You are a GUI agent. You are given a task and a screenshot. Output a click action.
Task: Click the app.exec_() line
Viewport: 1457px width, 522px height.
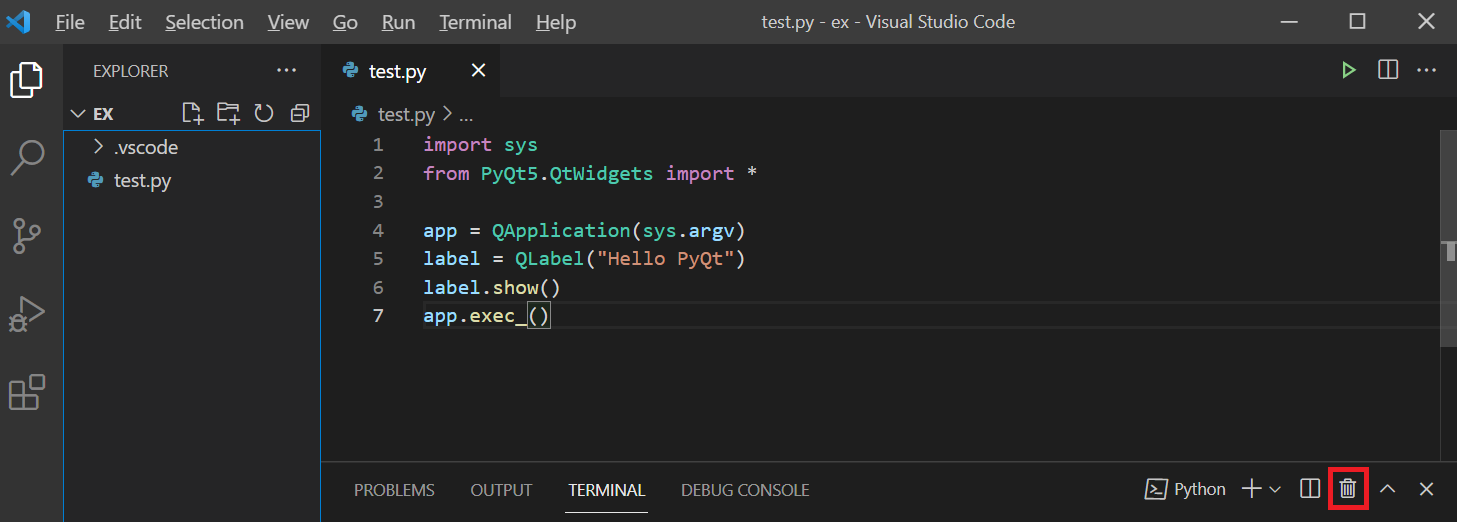tap(487, 316)
